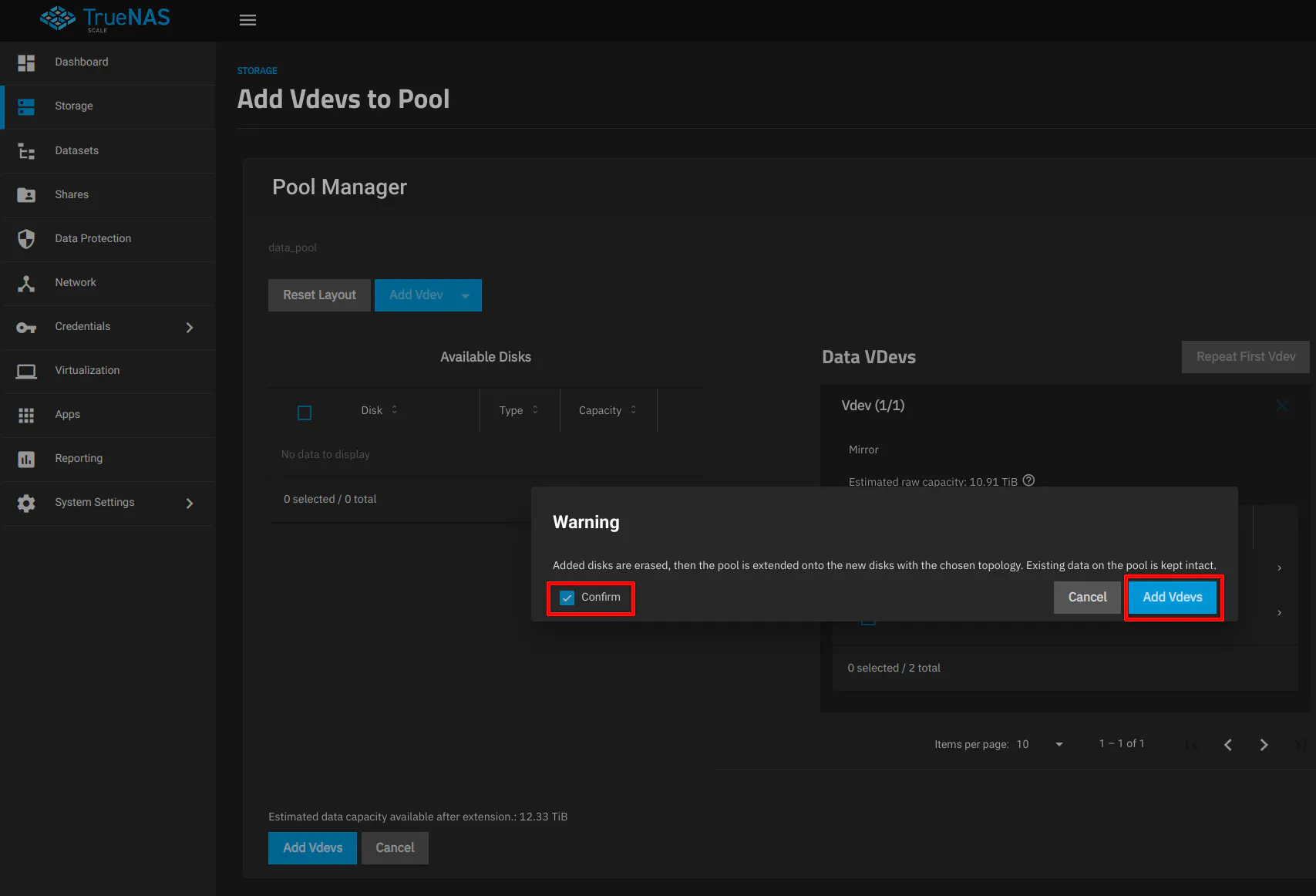
Task: Expand the System Settings submenu chevron
Action: (x=190, y=504)
